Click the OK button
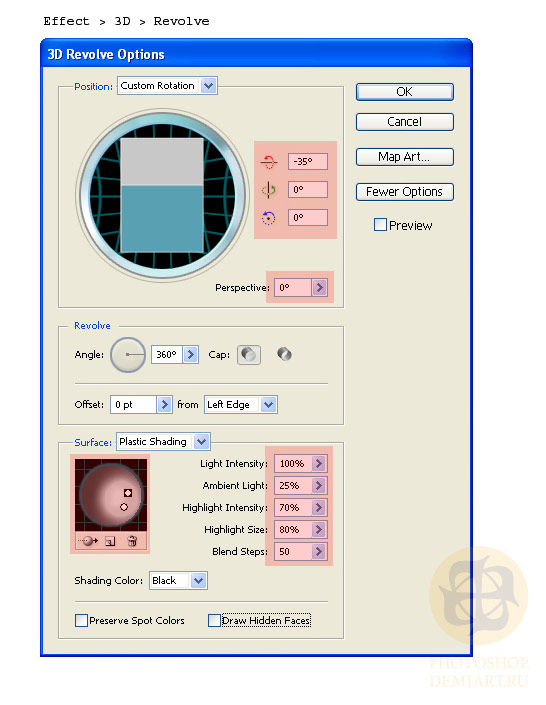This screenshot has width=546, height=705. pyautogui.click(x=405, y=92)
